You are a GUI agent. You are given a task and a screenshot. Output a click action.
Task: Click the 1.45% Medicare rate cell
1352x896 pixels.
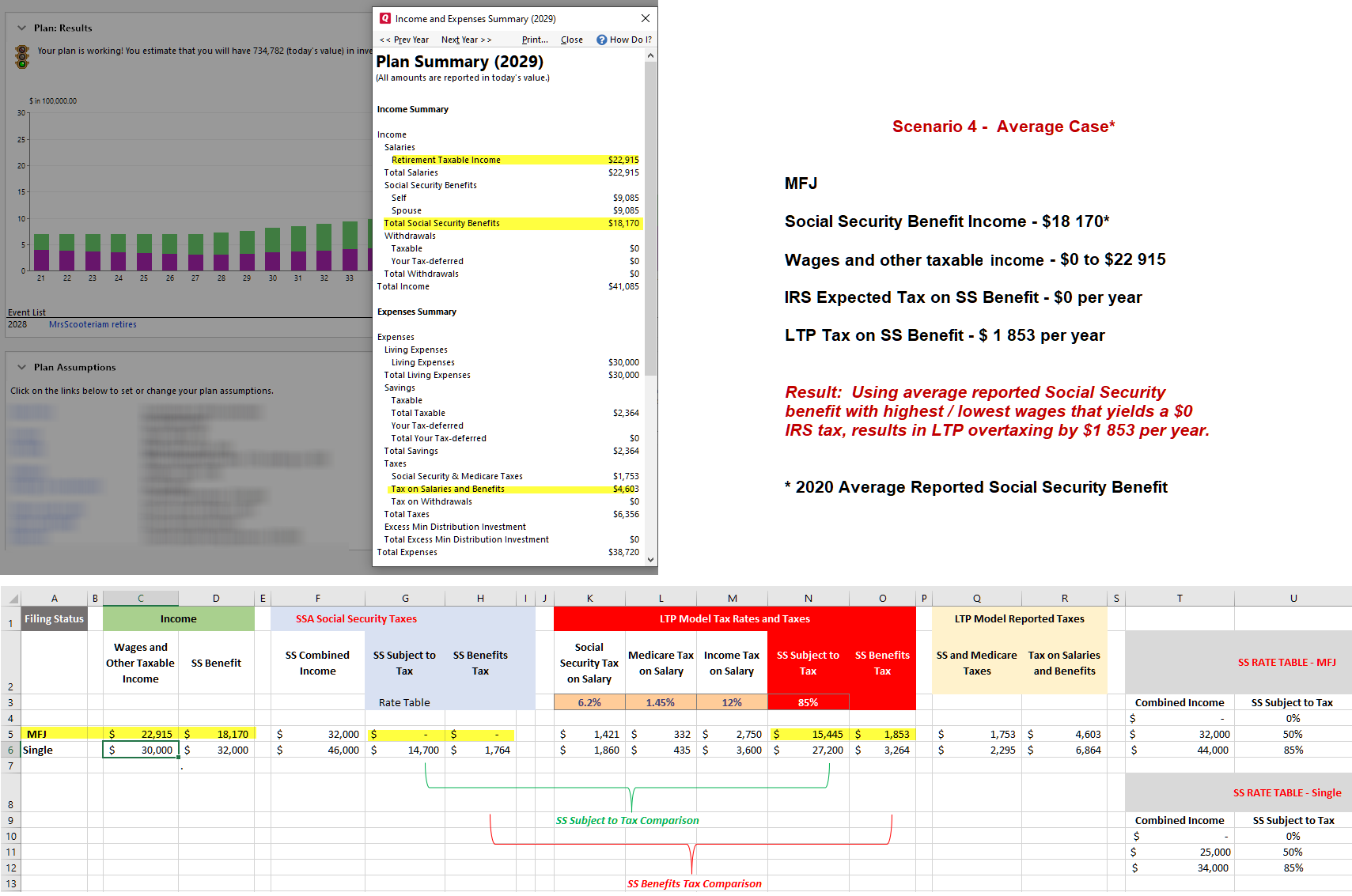[x=661, y=702]
